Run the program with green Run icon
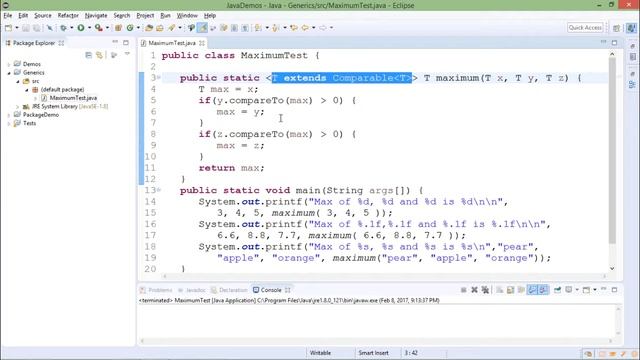Screen dimensions: 640x360 (81, 28)
